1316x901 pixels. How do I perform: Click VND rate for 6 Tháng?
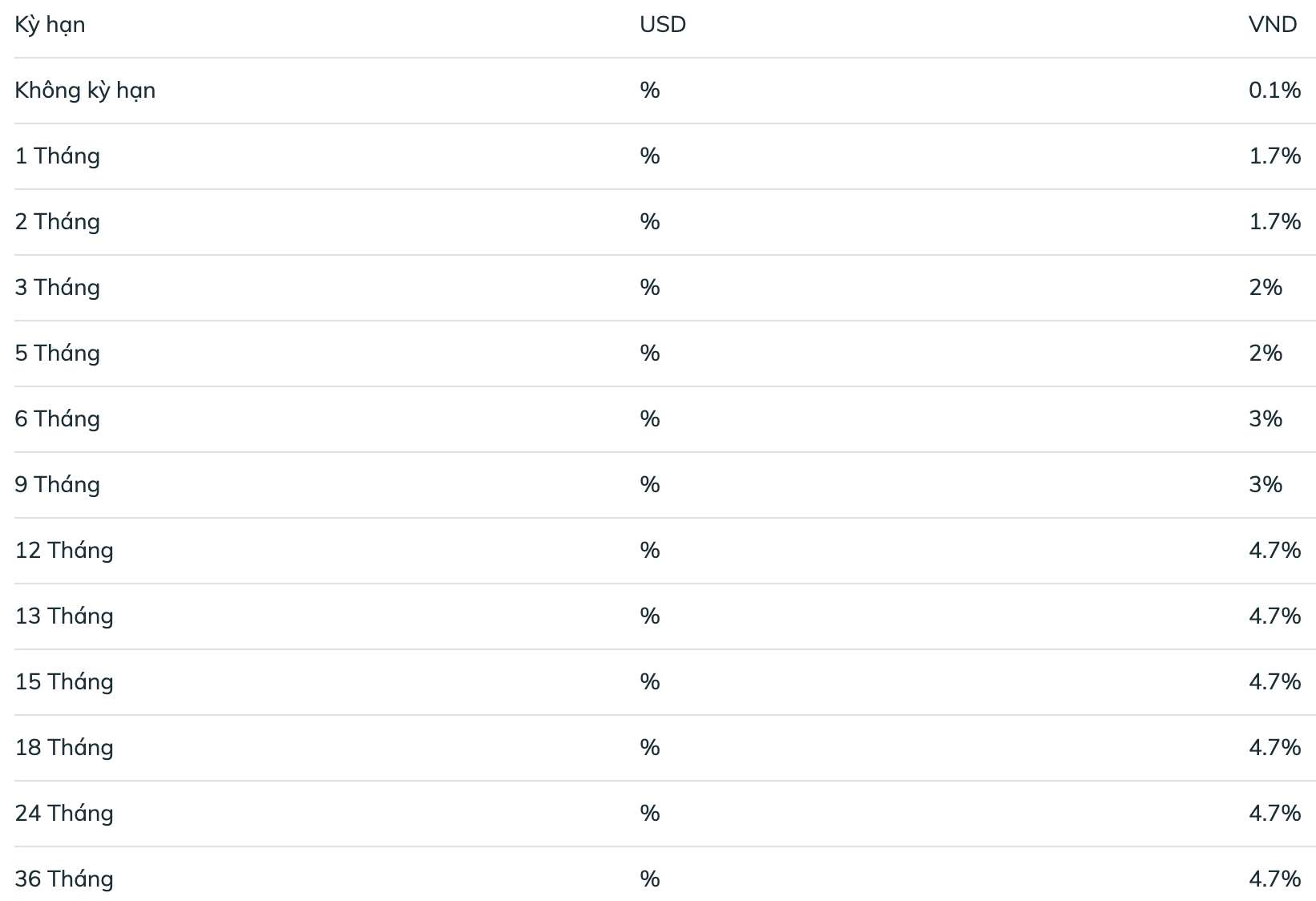pos(1266,418)
